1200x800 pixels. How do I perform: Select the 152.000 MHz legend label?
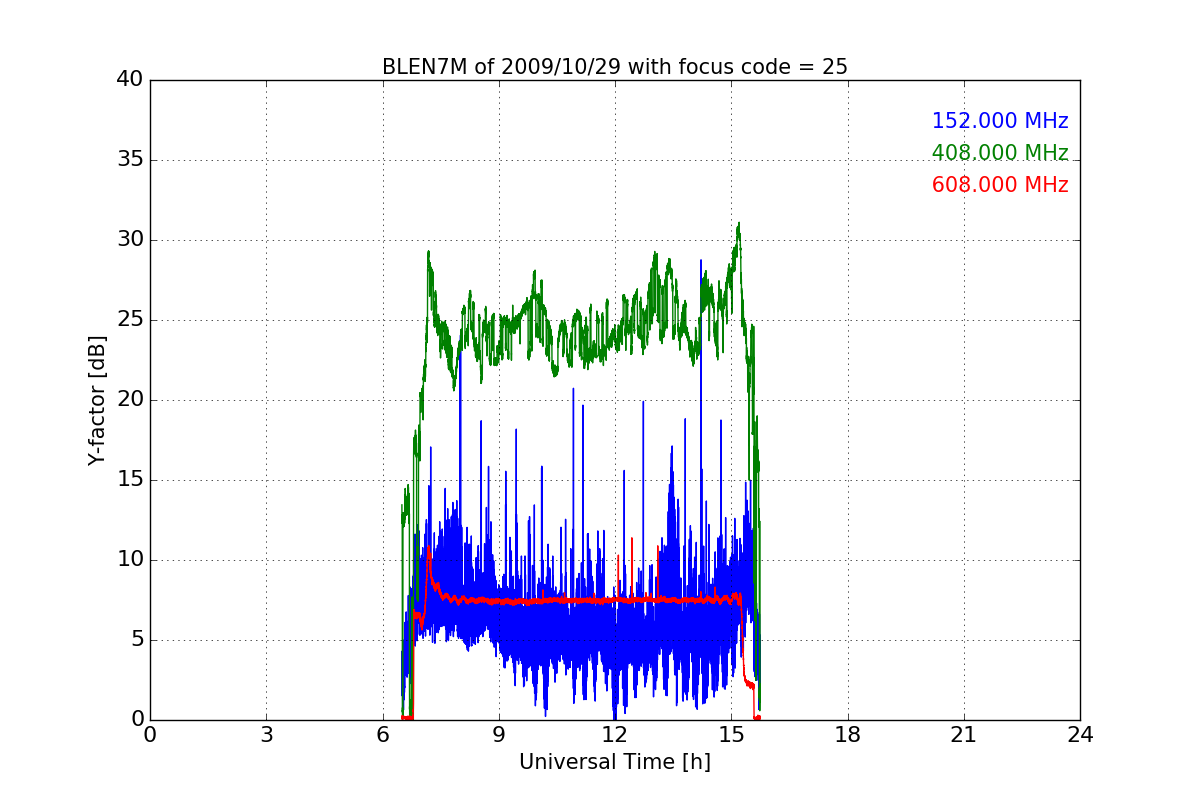point(1000,121)
